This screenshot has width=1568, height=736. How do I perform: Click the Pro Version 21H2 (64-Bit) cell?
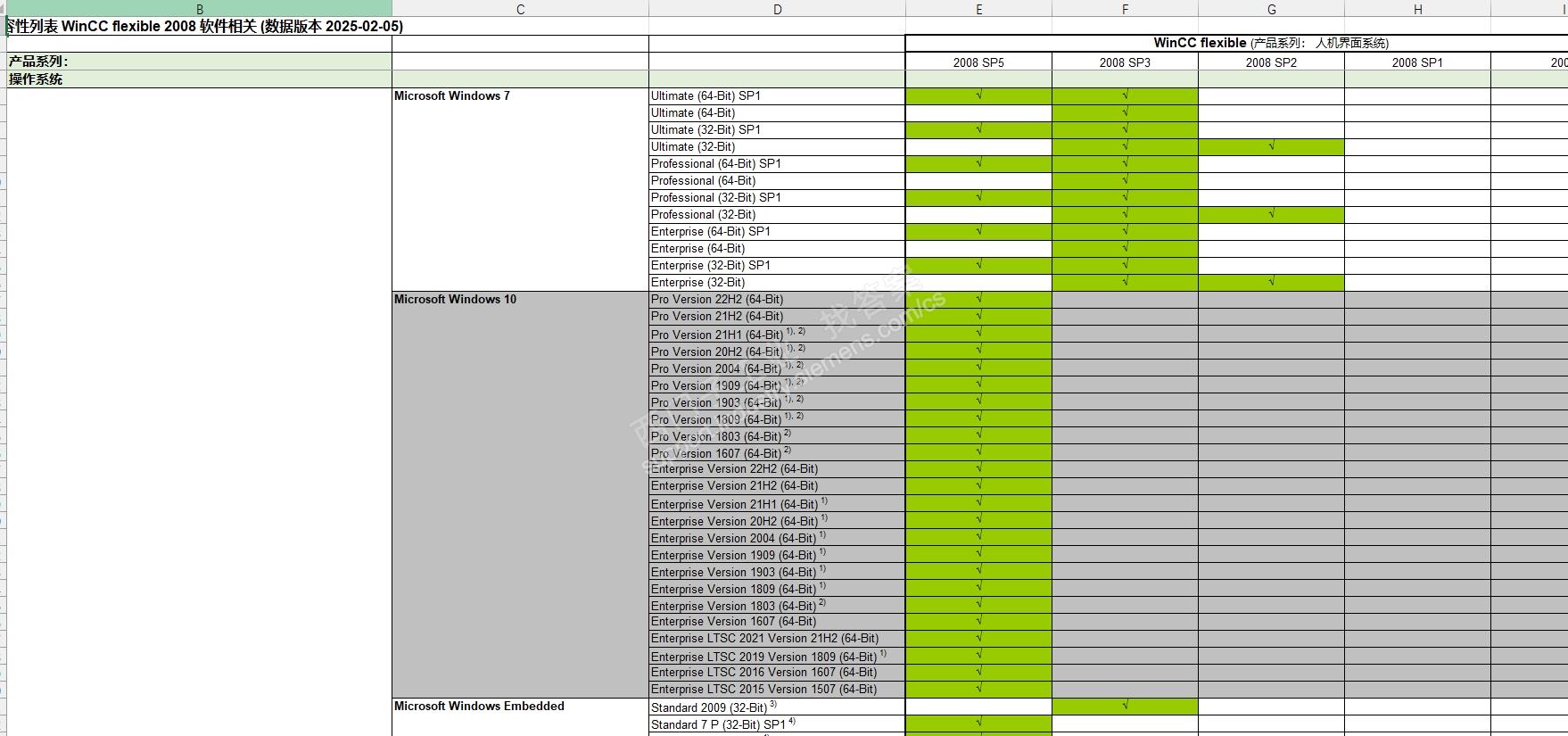point(777,317)
